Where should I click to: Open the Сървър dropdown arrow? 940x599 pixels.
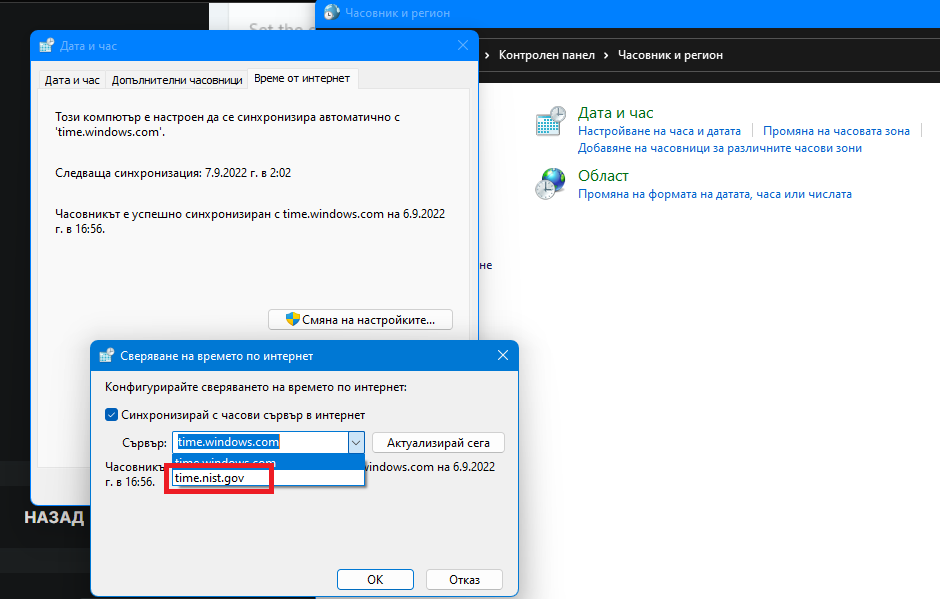[355, 443]
